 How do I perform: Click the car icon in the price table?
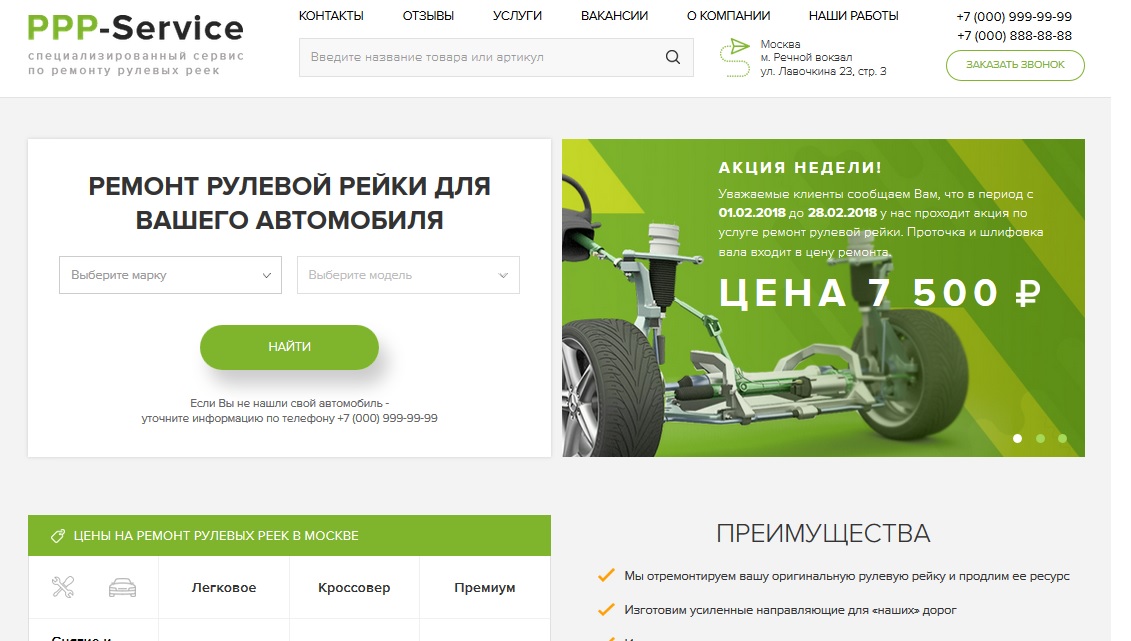(x=122, y=588)
